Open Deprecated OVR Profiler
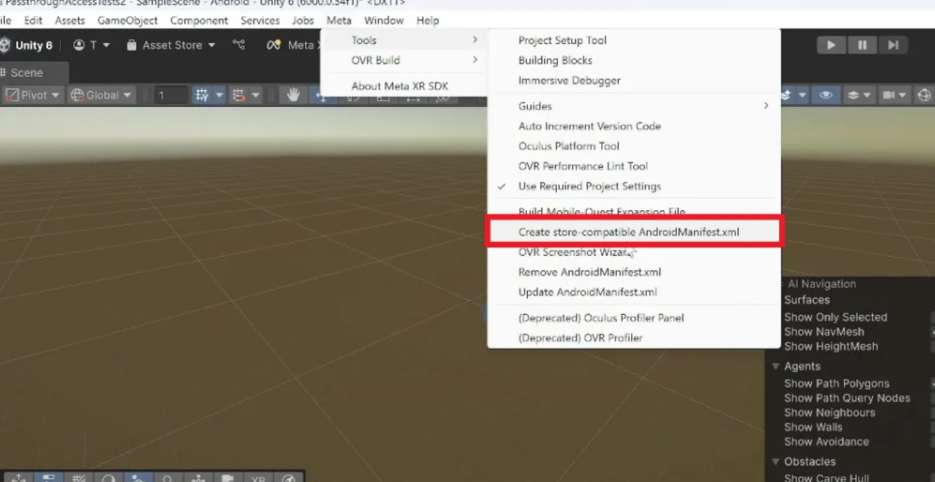The image size is (935, 482). click(634, 338)
